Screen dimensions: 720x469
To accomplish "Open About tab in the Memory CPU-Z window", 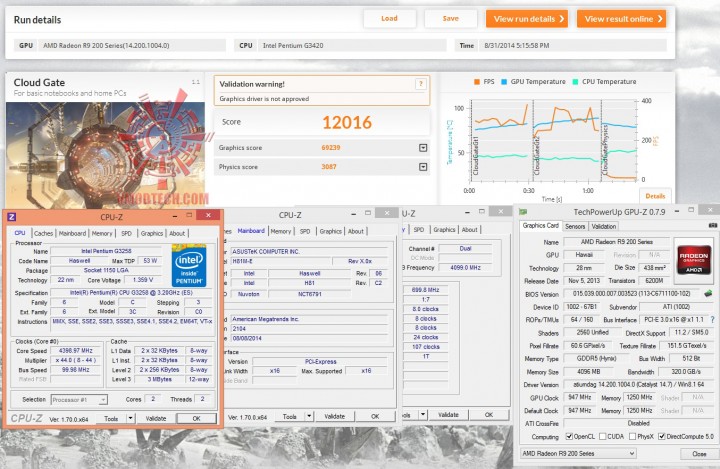I will pyautogui.click(x=469, y=229).
